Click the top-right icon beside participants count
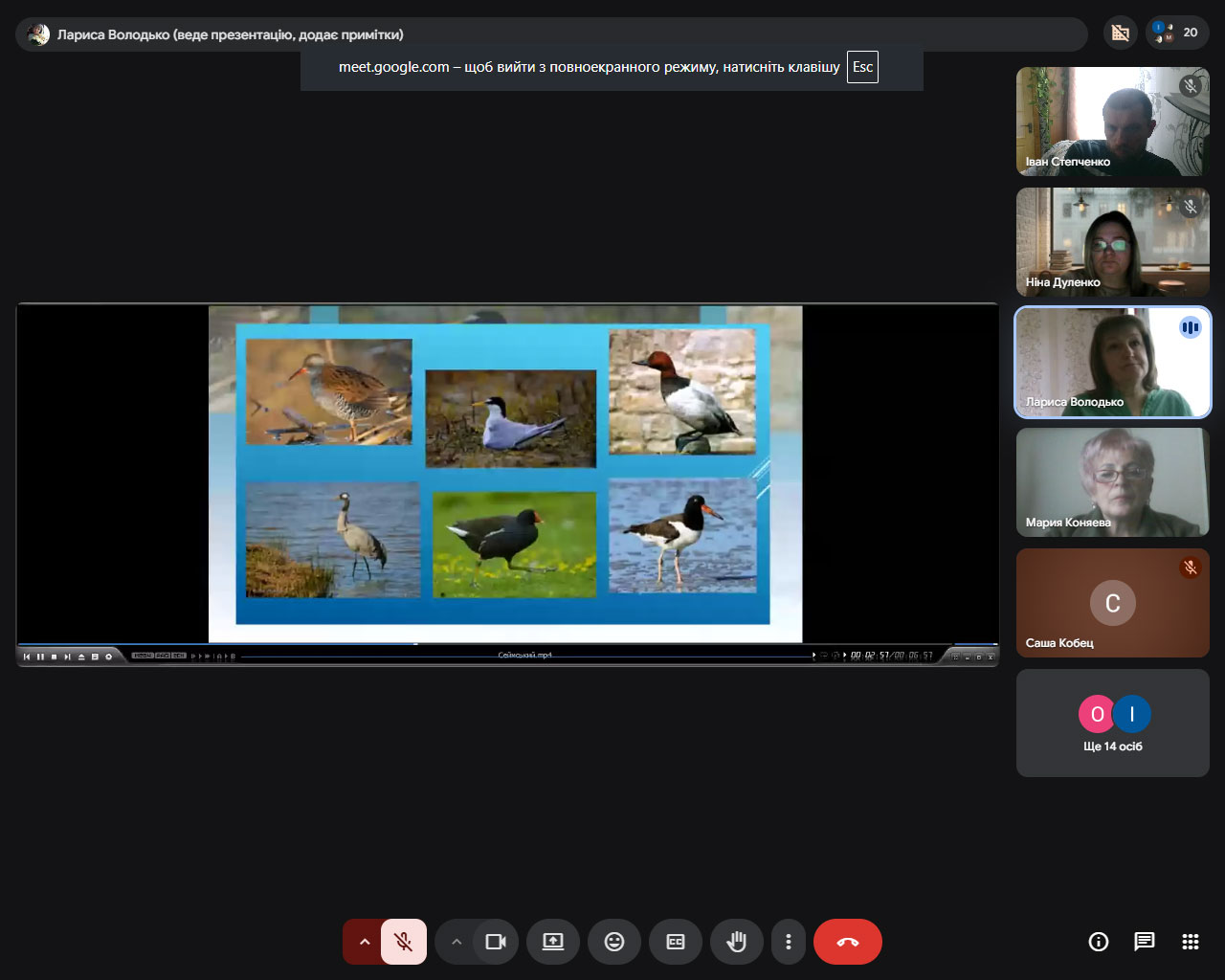The height and width of the screenshot is (980, 1225). coord(1120,33)
